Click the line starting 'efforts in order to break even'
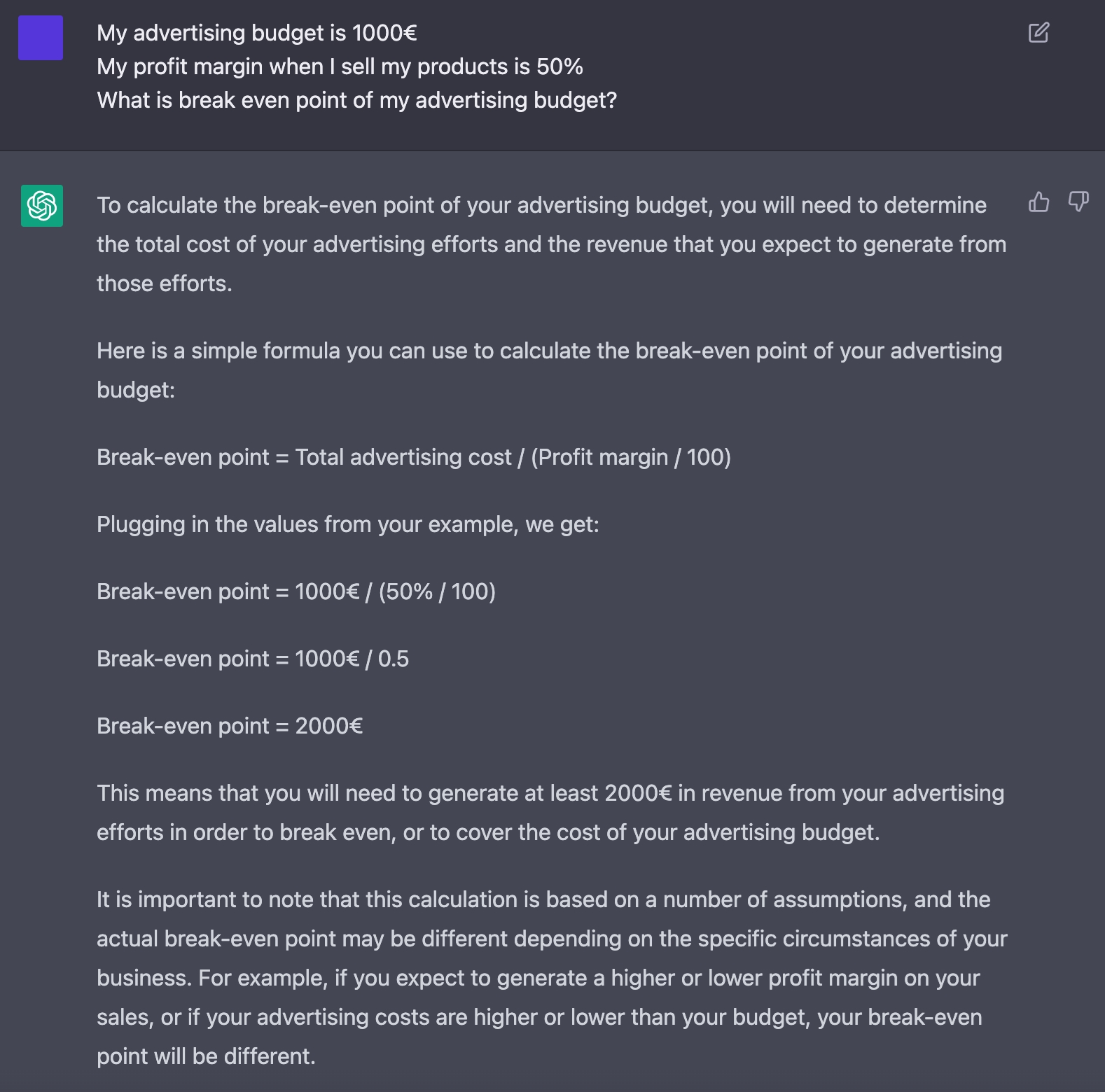The image size is (1105, 1092). 488,832
